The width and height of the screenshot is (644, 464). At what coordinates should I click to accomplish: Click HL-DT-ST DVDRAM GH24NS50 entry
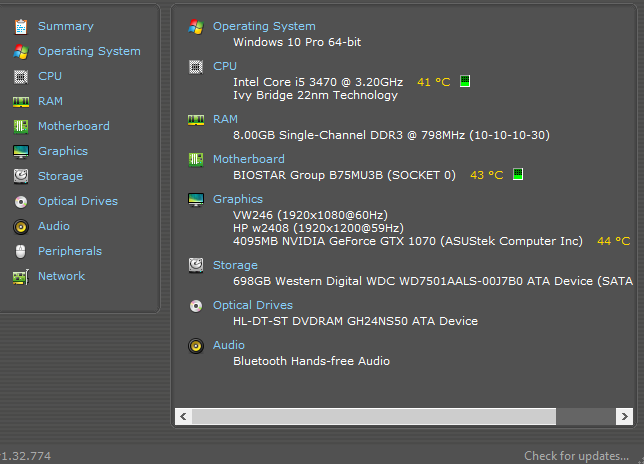[x=355, y=321]
